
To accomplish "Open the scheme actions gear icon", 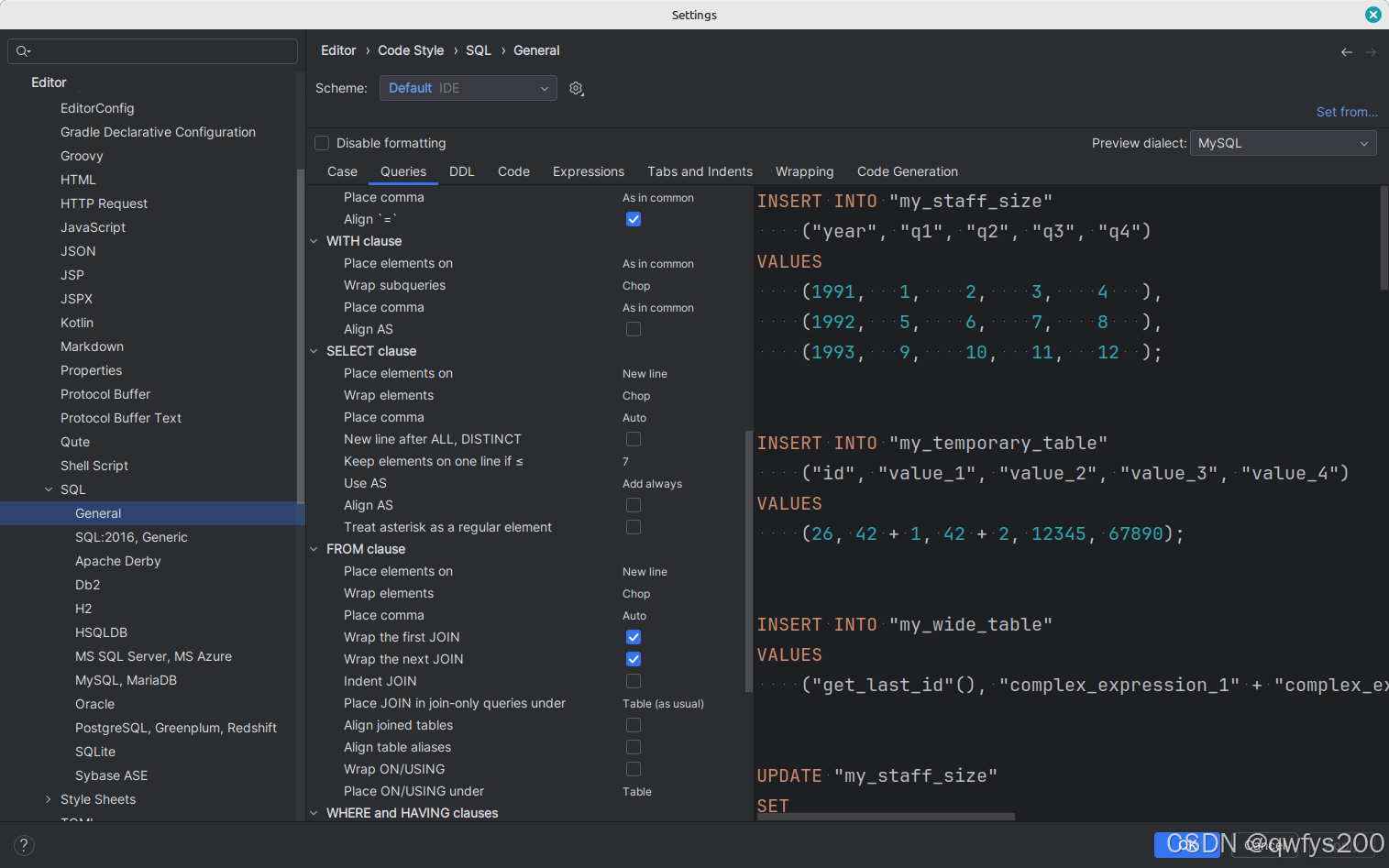I will point(576,88).
